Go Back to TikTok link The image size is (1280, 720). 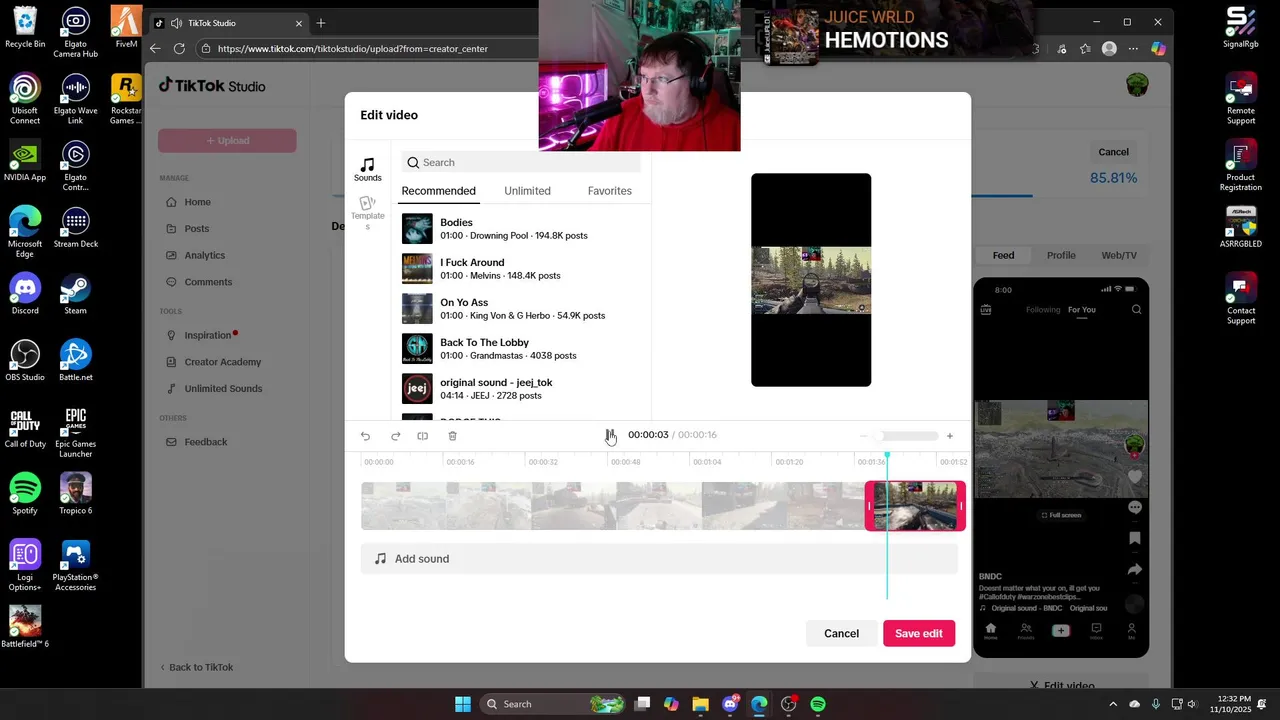pos(197,667)
